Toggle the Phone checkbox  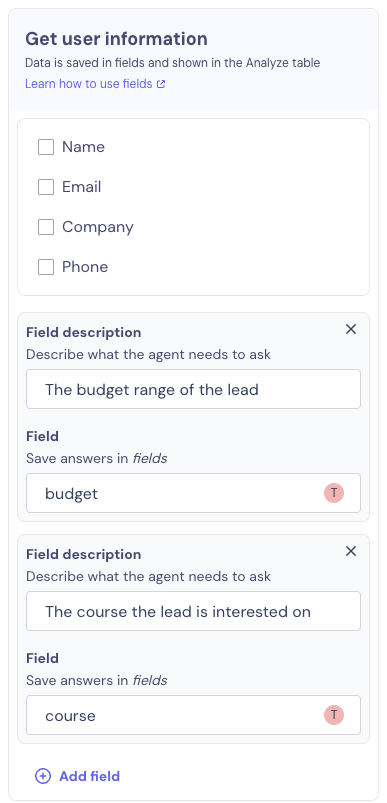46,267
